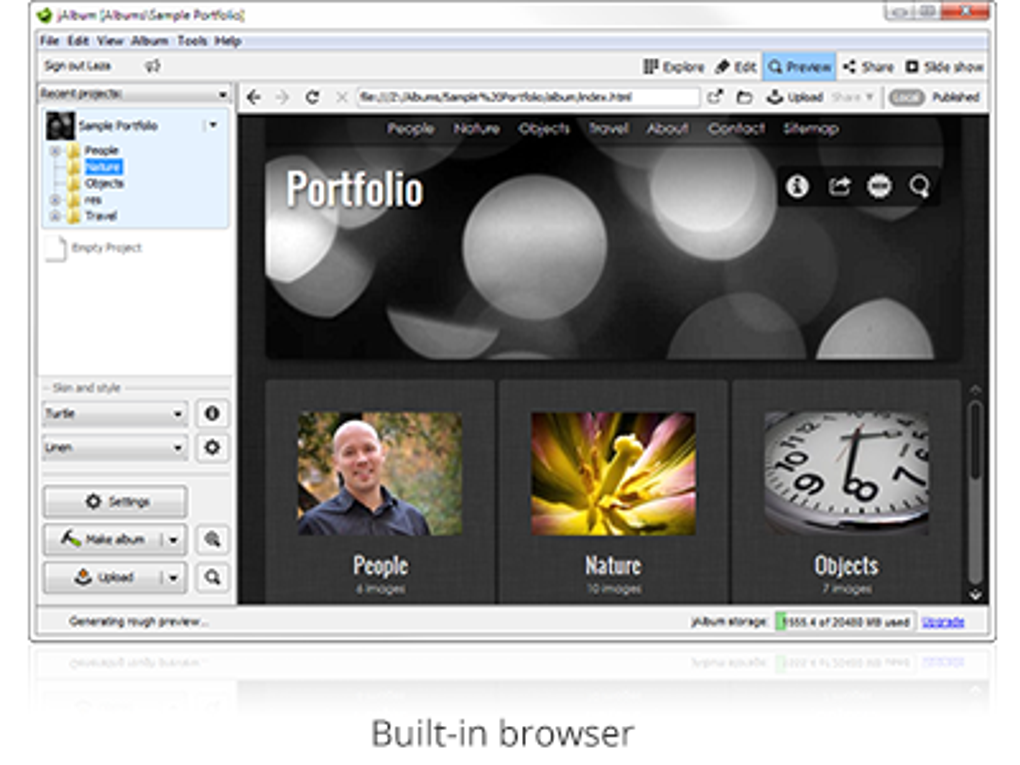The image size is (1020, 765).
Task: Expand the Travel folder
Action: 55,216
